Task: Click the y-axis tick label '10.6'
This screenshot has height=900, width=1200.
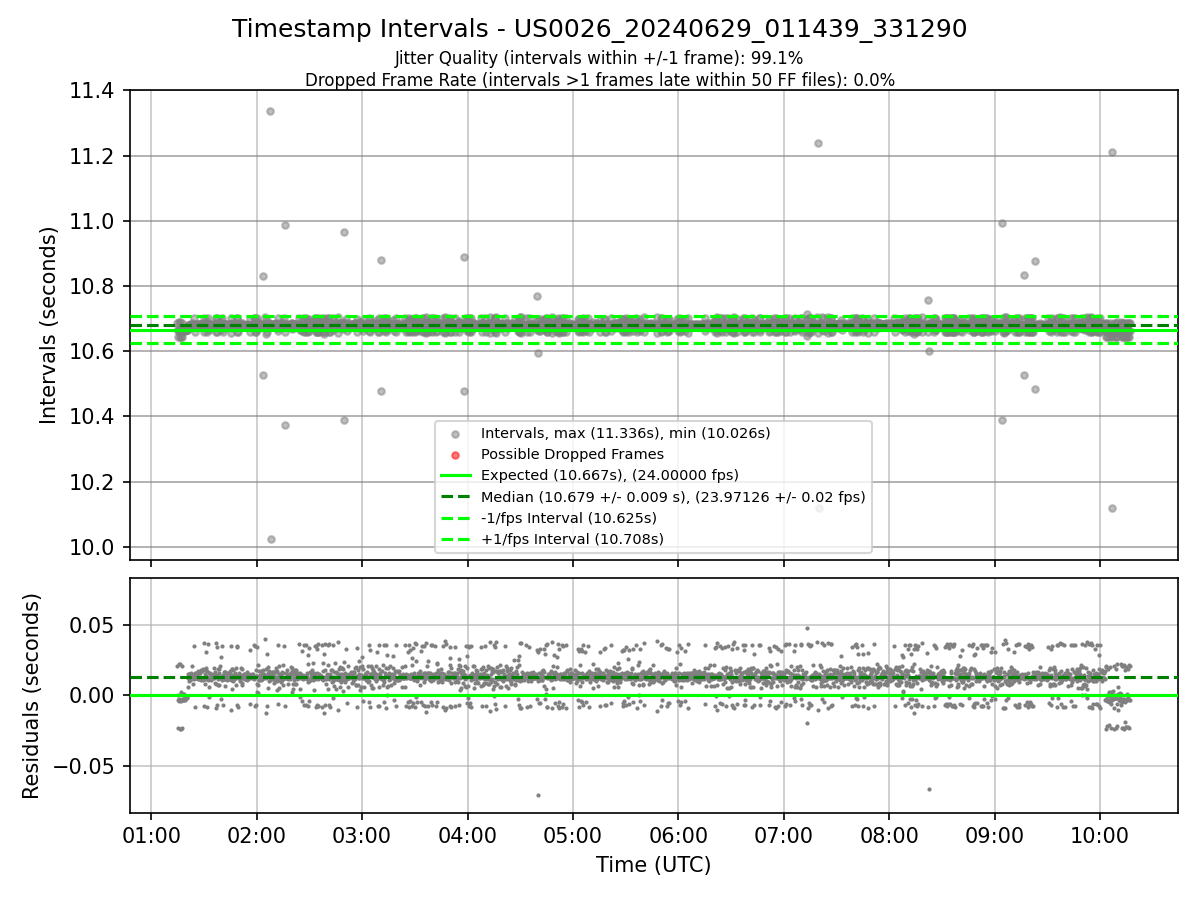Action: (x=94, y=352)
